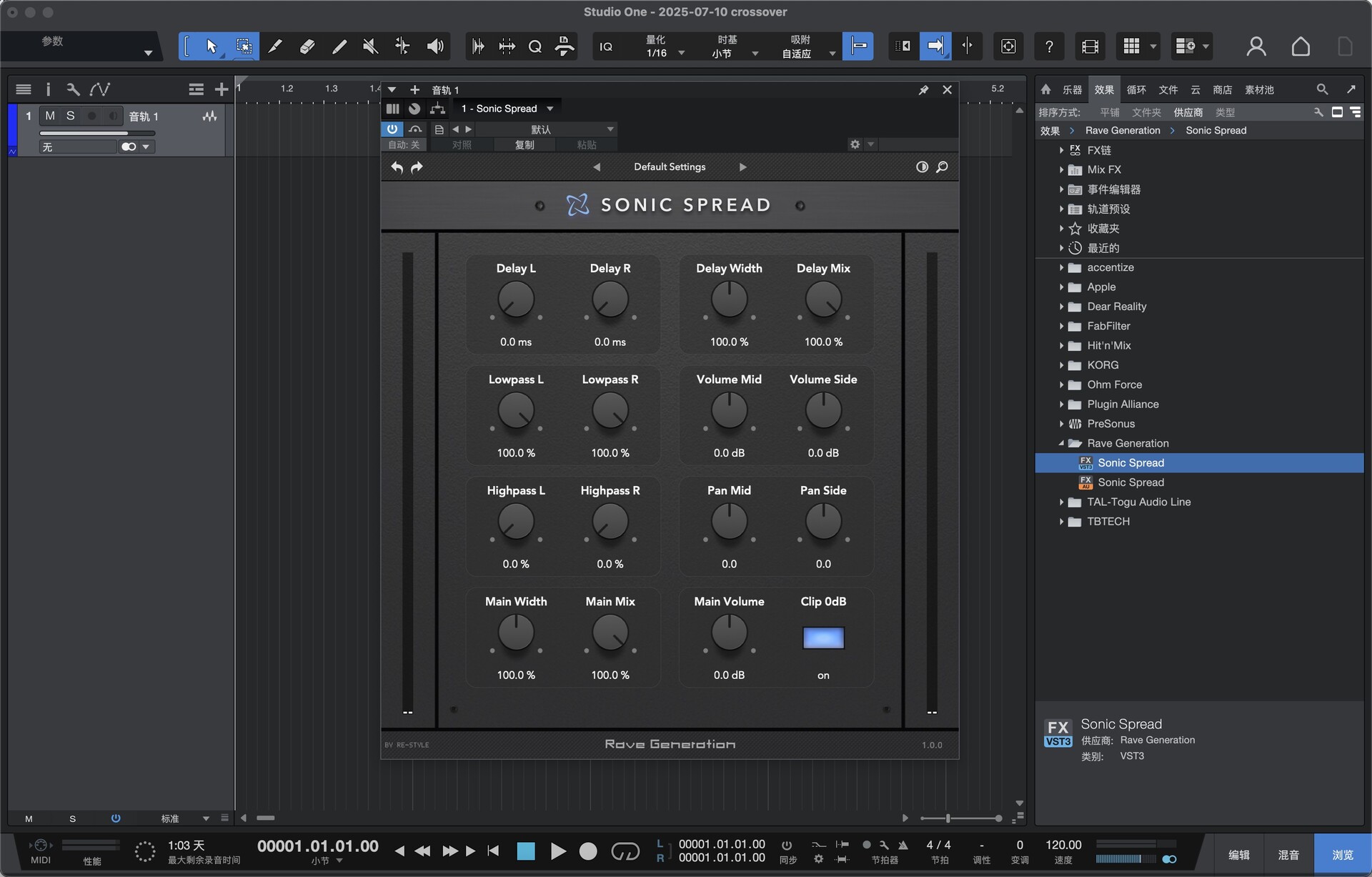The width and height of the screenshot is (1372, 877).
Task: Switch to 乐器 browser tab
Action: point(1072,89)
